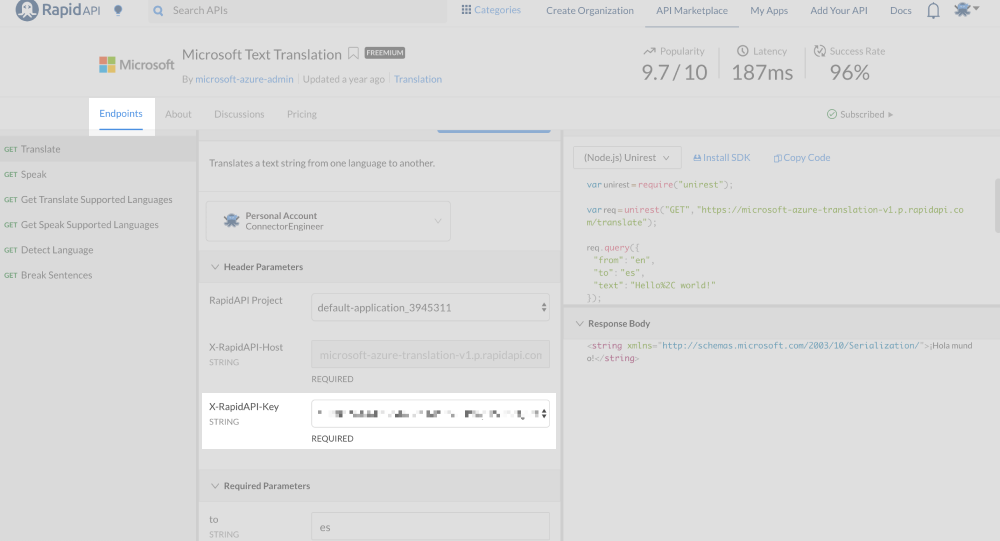Switch to the Pricing tab
The image size is (1000, 541).
pyautogui.click(x=301, y=114)
